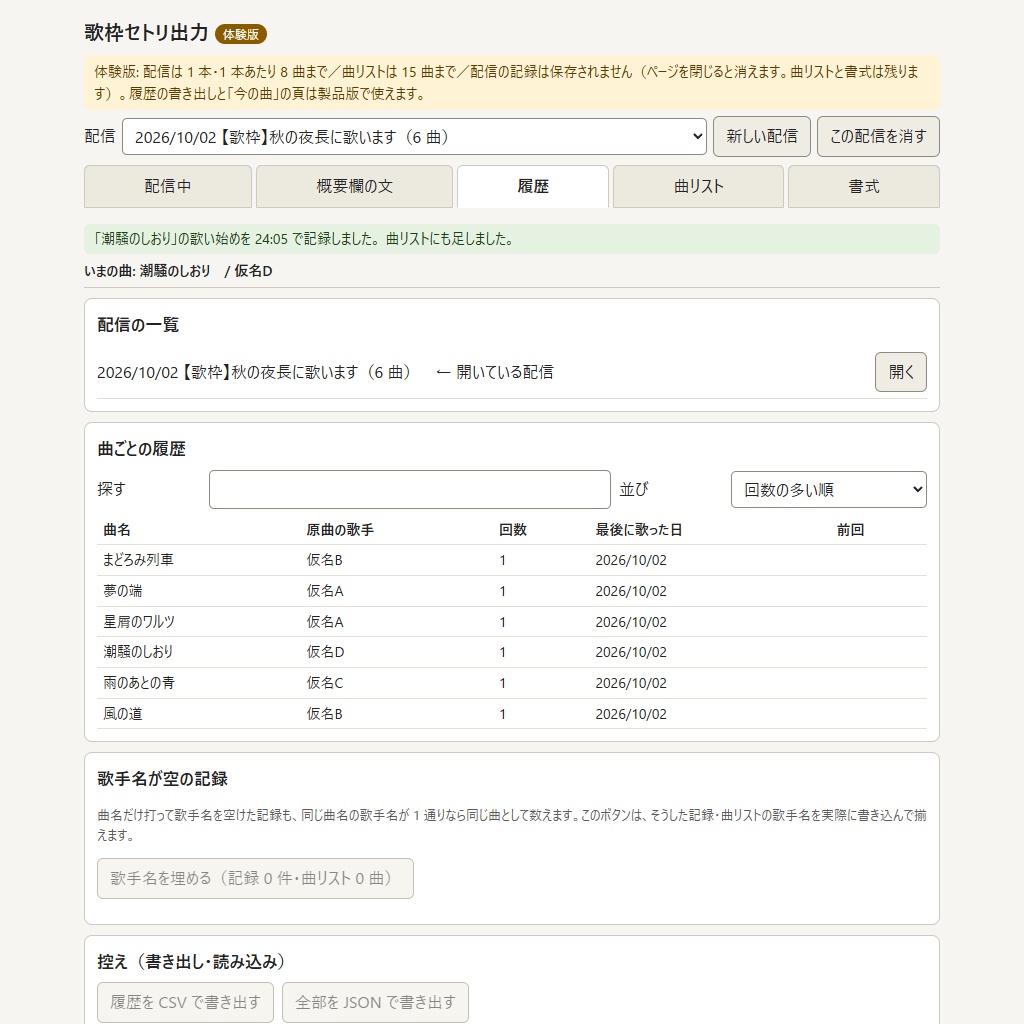Viewport: 1024px width, 1024px height.
Task: Click the 体験版 badge next to the title
Action: (240, 34)
